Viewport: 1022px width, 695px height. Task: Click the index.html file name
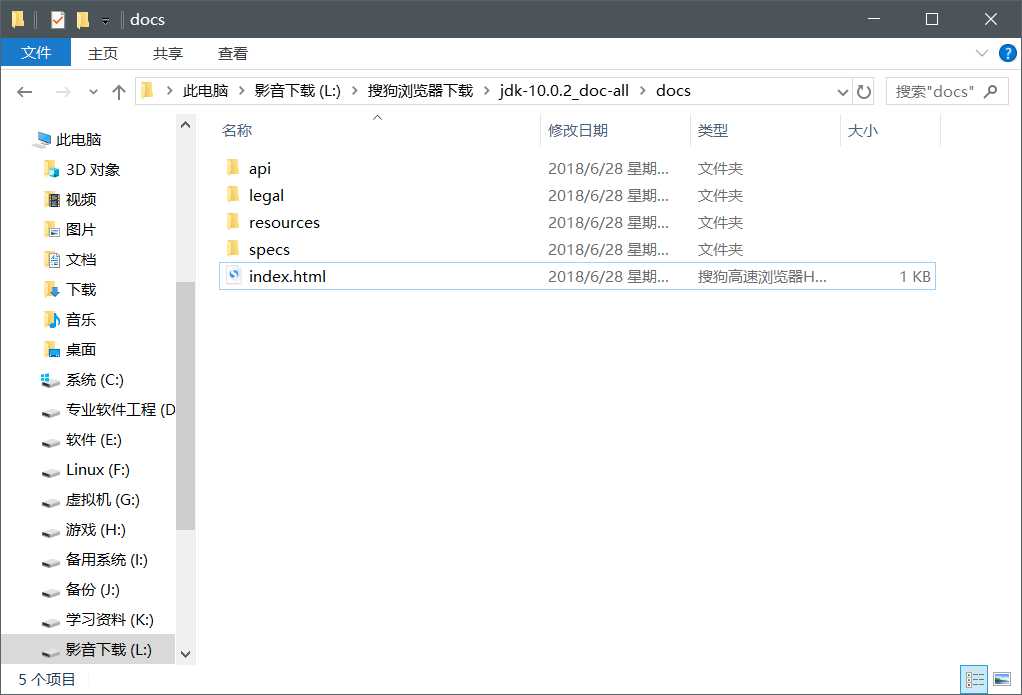click(x=287, y=276)
